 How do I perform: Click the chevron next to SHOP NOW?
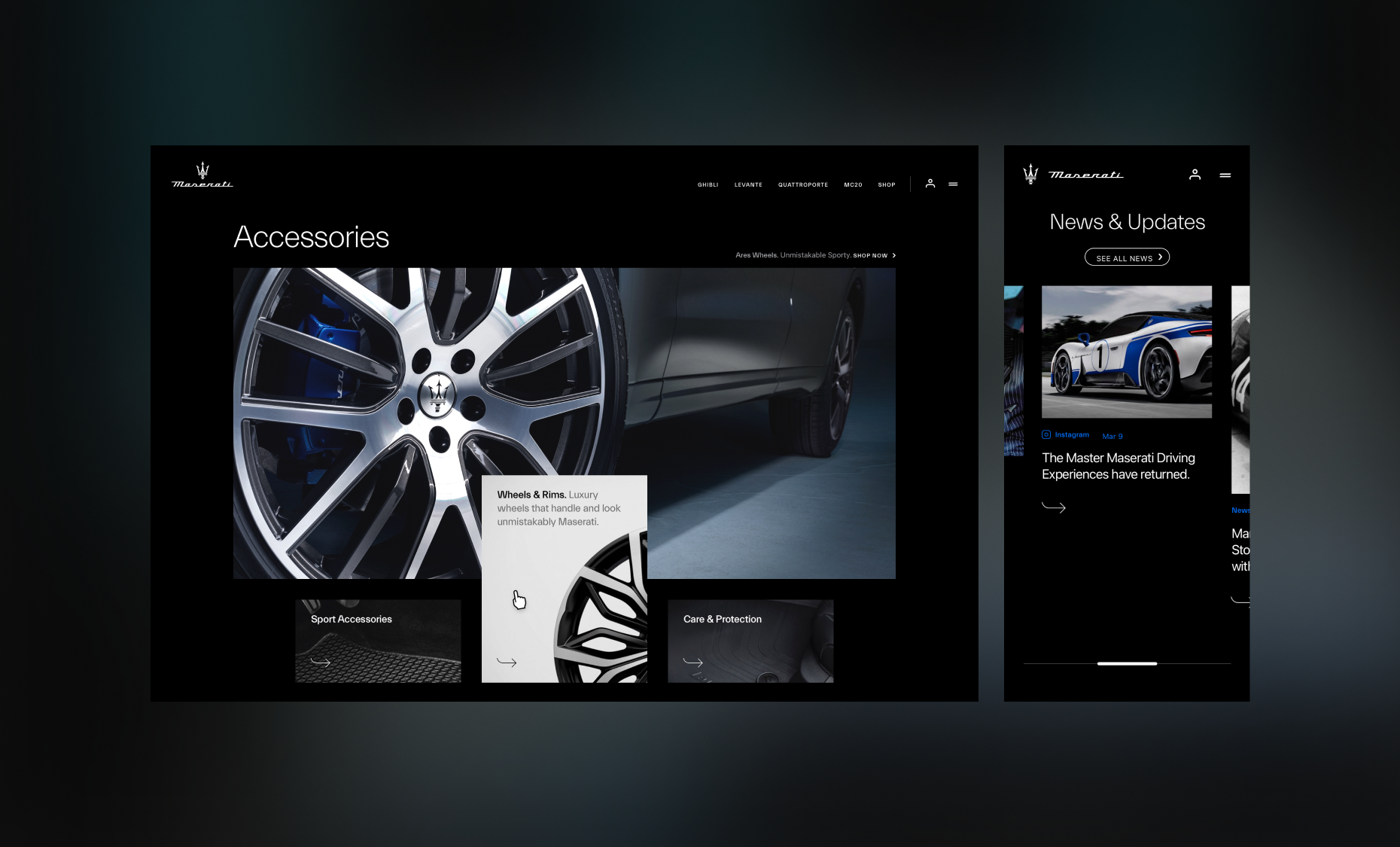coord(894,255)
